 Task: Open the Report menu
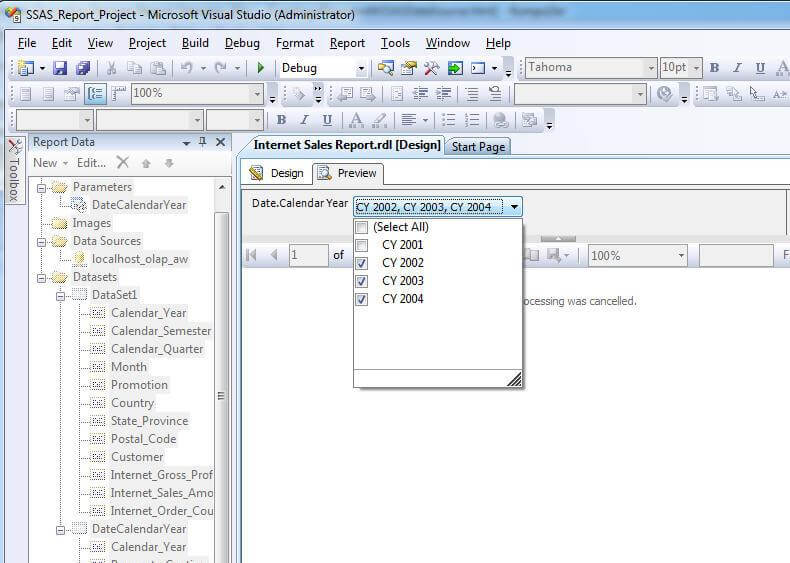click(x=347, y=43)
